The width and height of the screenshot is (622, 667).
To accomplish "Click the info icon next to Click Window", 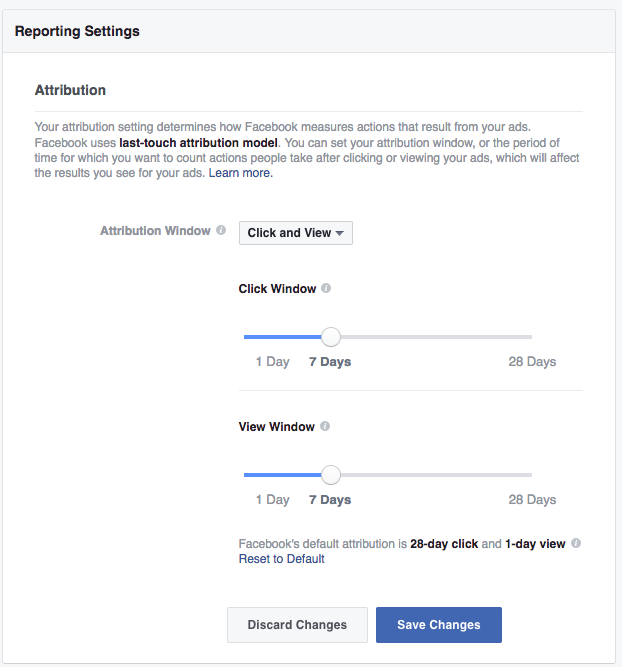I will [326, 288].
